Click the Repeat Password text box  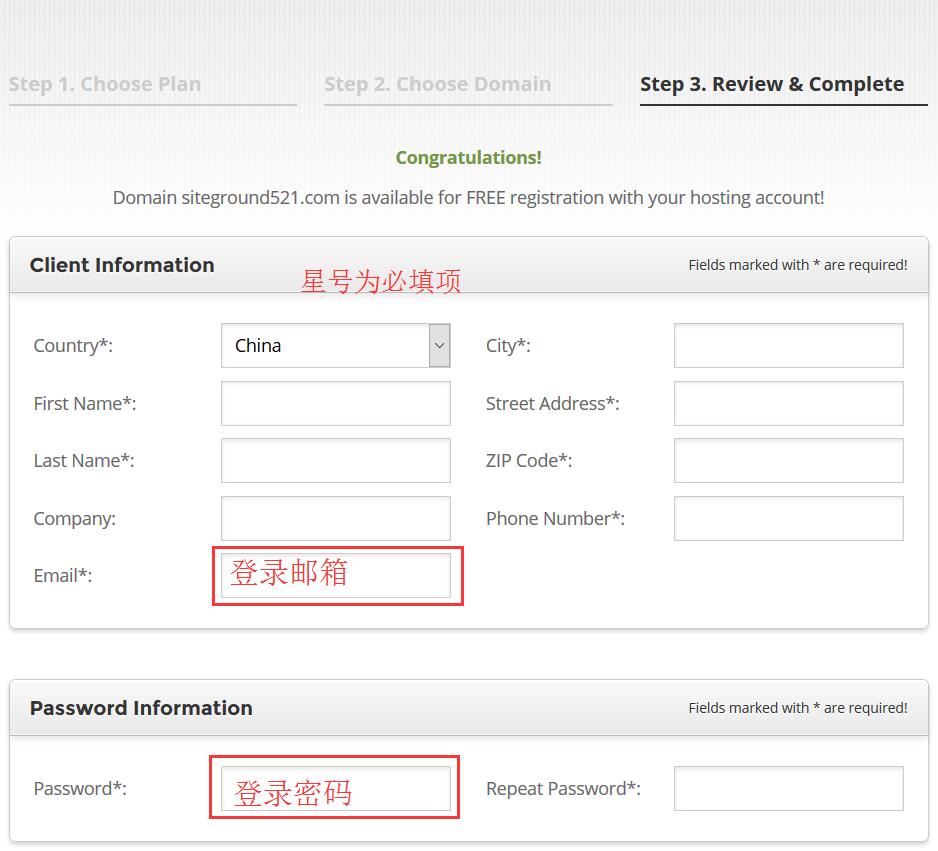point(788,789)
